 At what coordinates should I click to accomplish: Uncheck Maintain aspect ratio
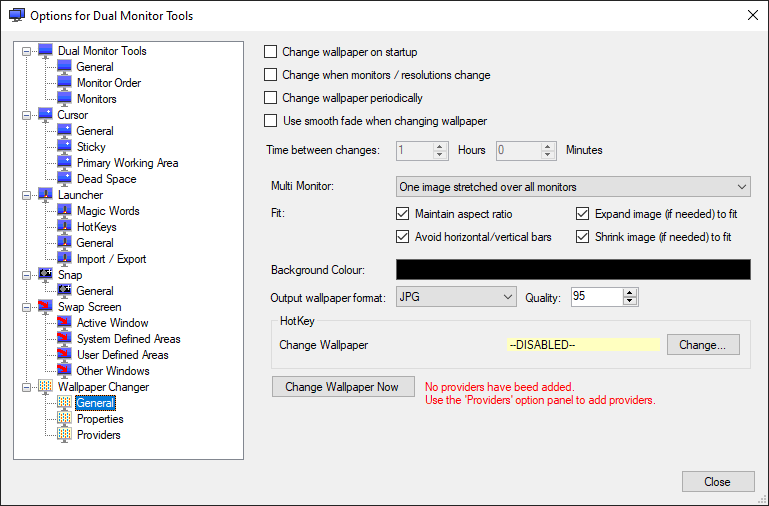point(403,214)
